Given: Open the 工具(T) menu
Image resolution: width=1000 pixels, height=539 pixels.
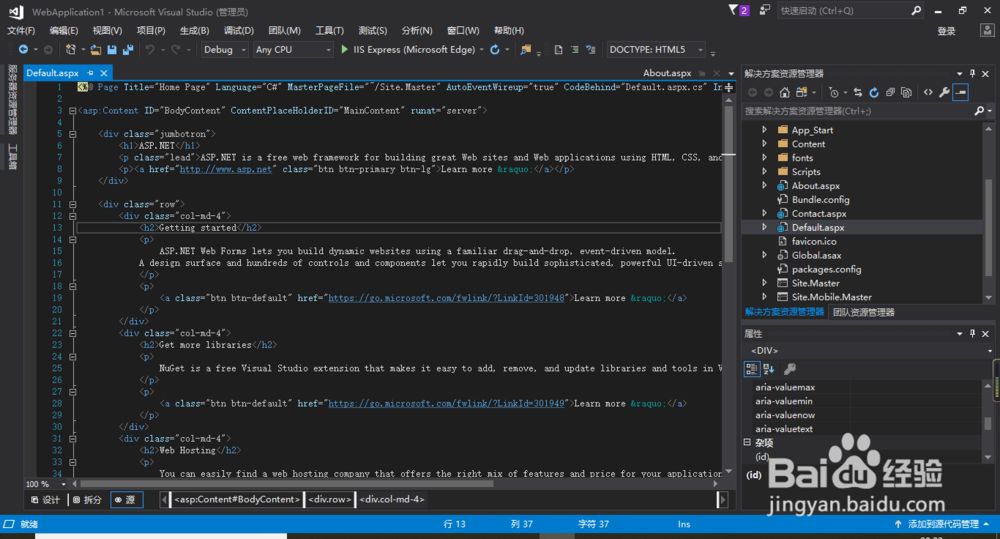Looking at the screenshot, I should (x=330, y=31).
